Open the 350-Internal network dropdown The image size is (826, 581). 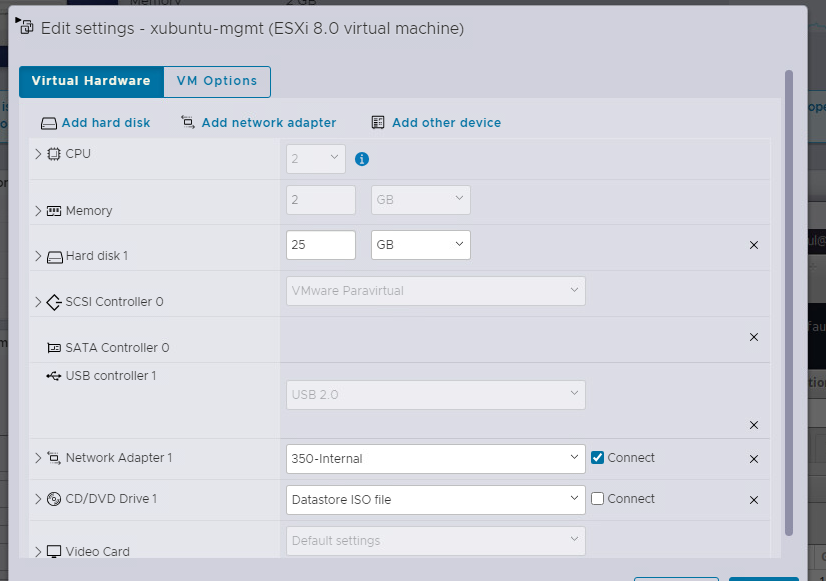click(435, 459)
